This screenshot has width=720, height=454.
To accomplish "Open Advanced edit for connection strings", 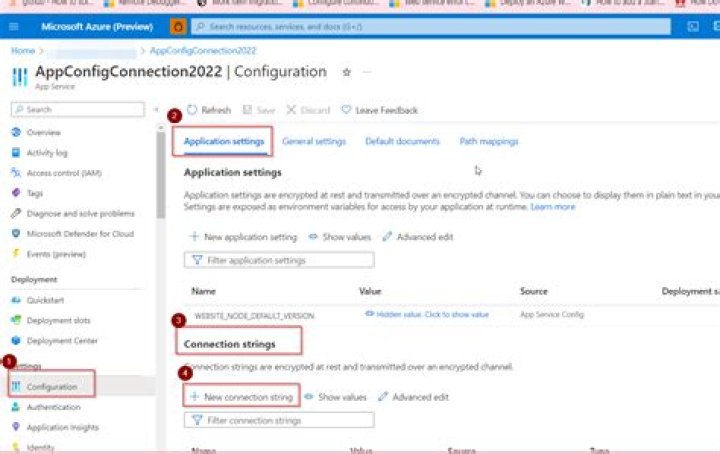I will [414, 397].
